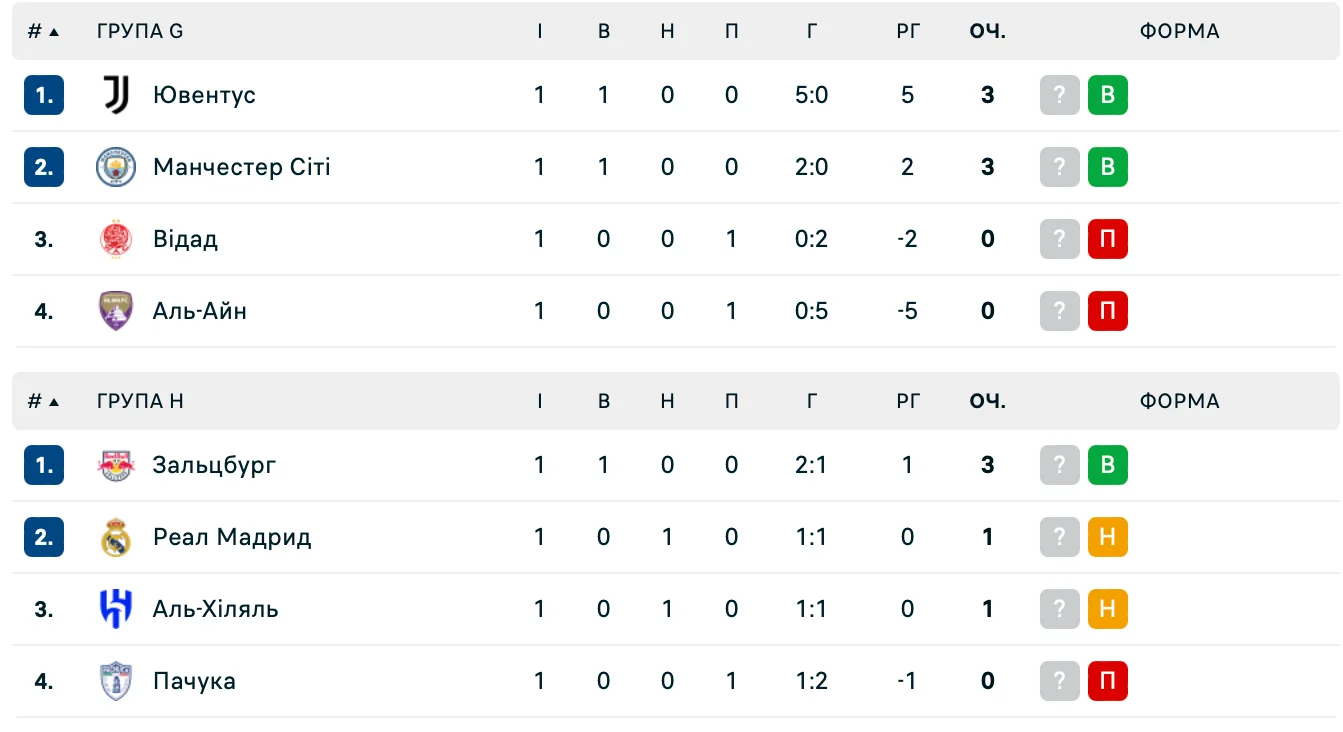1343x732 pixels.
Task: Click the Аль-Хіляль team name
Action: 215,609
